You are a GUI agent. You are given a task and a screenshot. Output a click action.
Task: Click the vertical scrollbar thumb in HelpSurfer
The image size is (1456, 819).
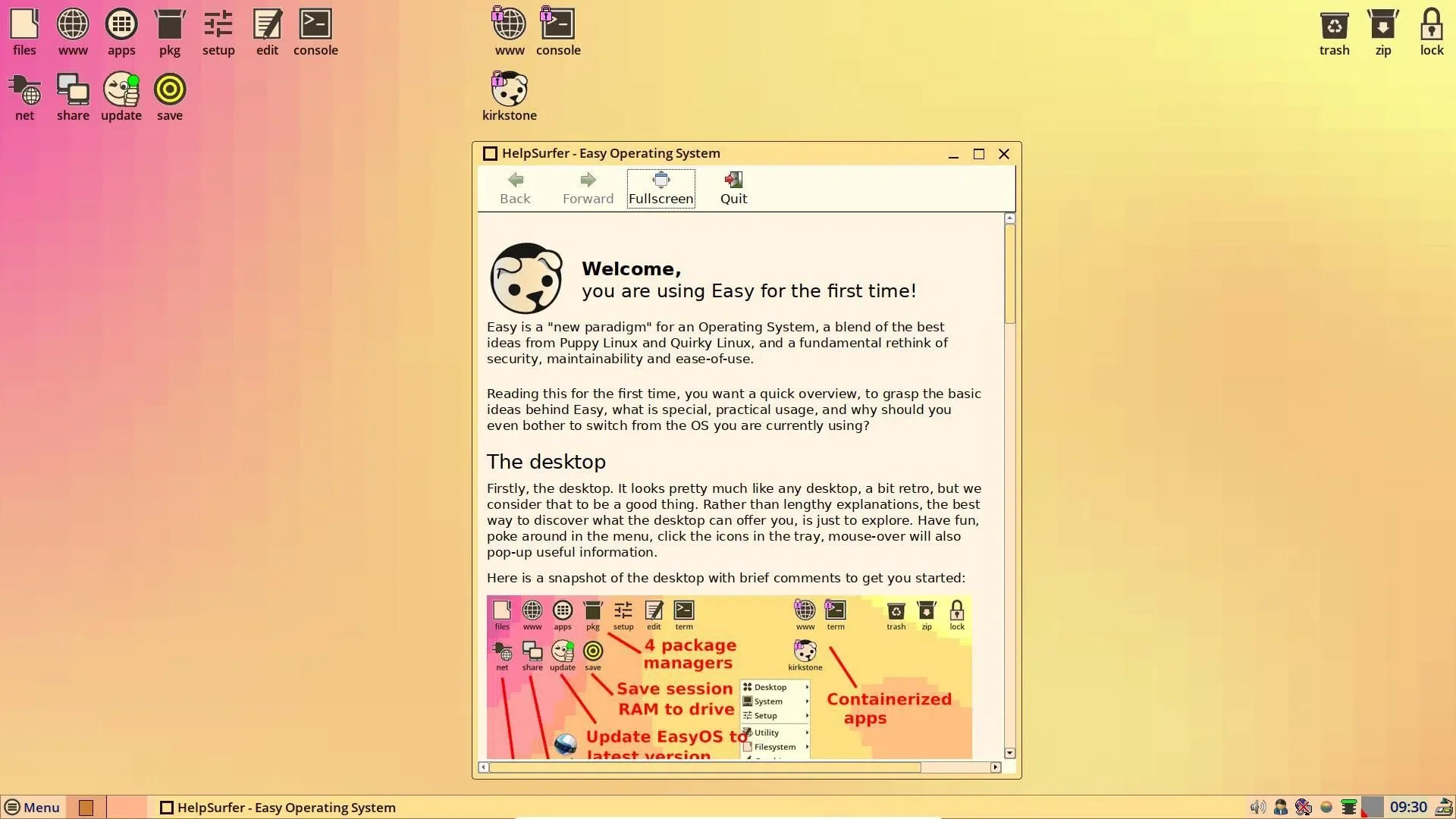click(1009, 274)
